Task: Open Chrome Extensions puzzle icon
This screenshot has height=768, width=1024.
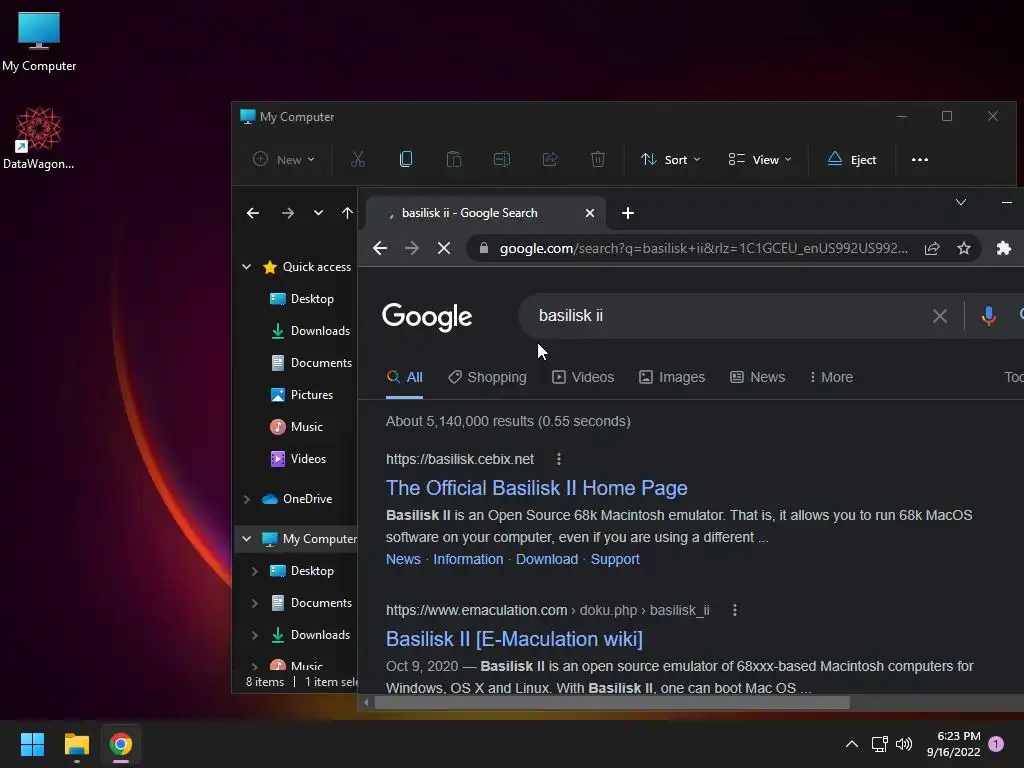Action: click(x=1004, y=248)
